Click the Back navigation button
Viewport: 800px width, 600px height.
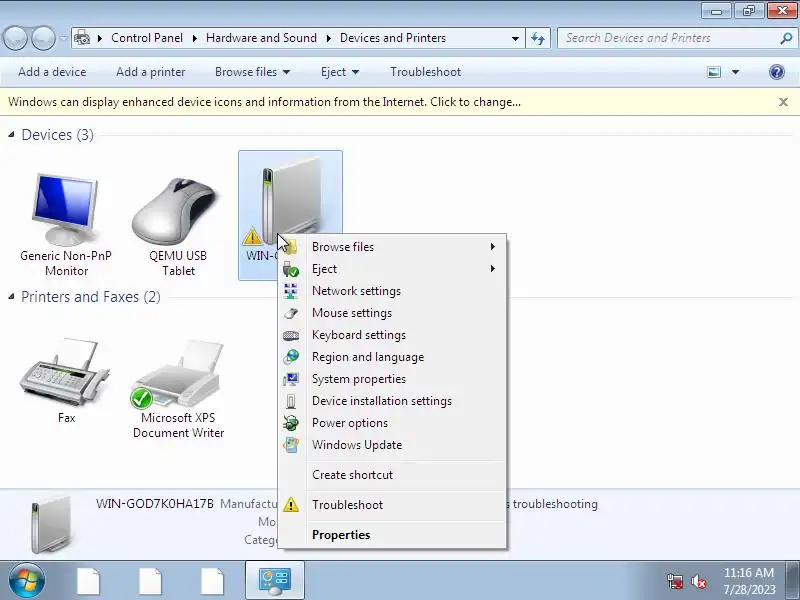tap(15, 38)
